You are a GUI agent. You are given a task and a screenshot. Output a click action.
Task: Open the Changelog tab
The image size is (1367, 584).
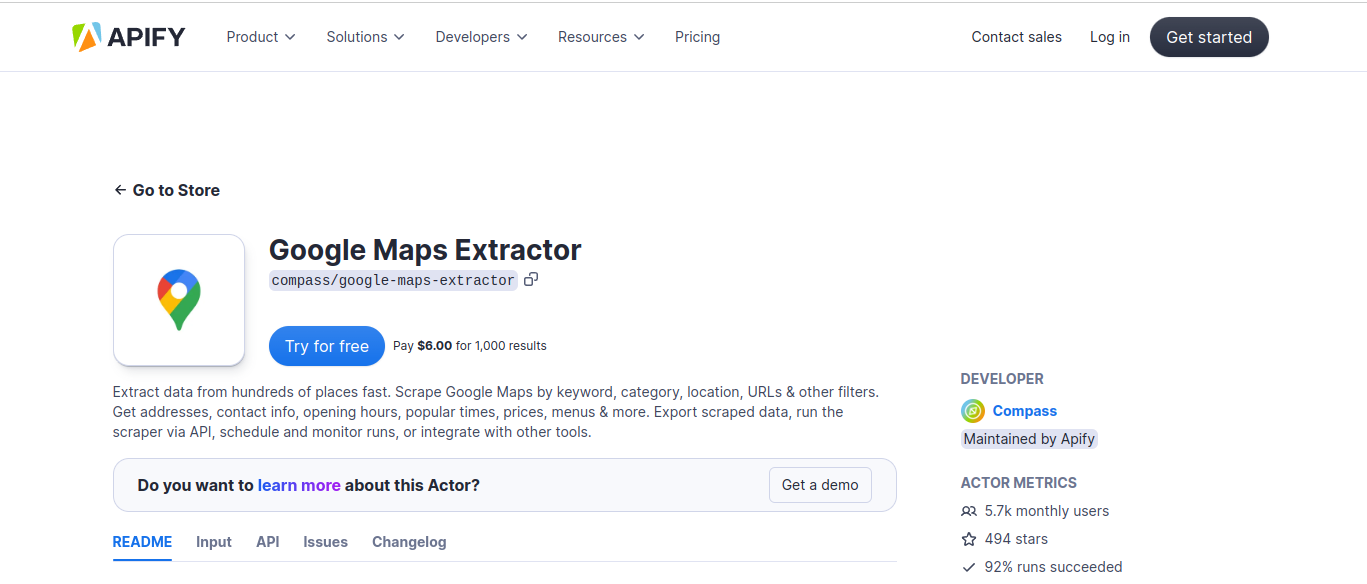[x=409, y=542]
